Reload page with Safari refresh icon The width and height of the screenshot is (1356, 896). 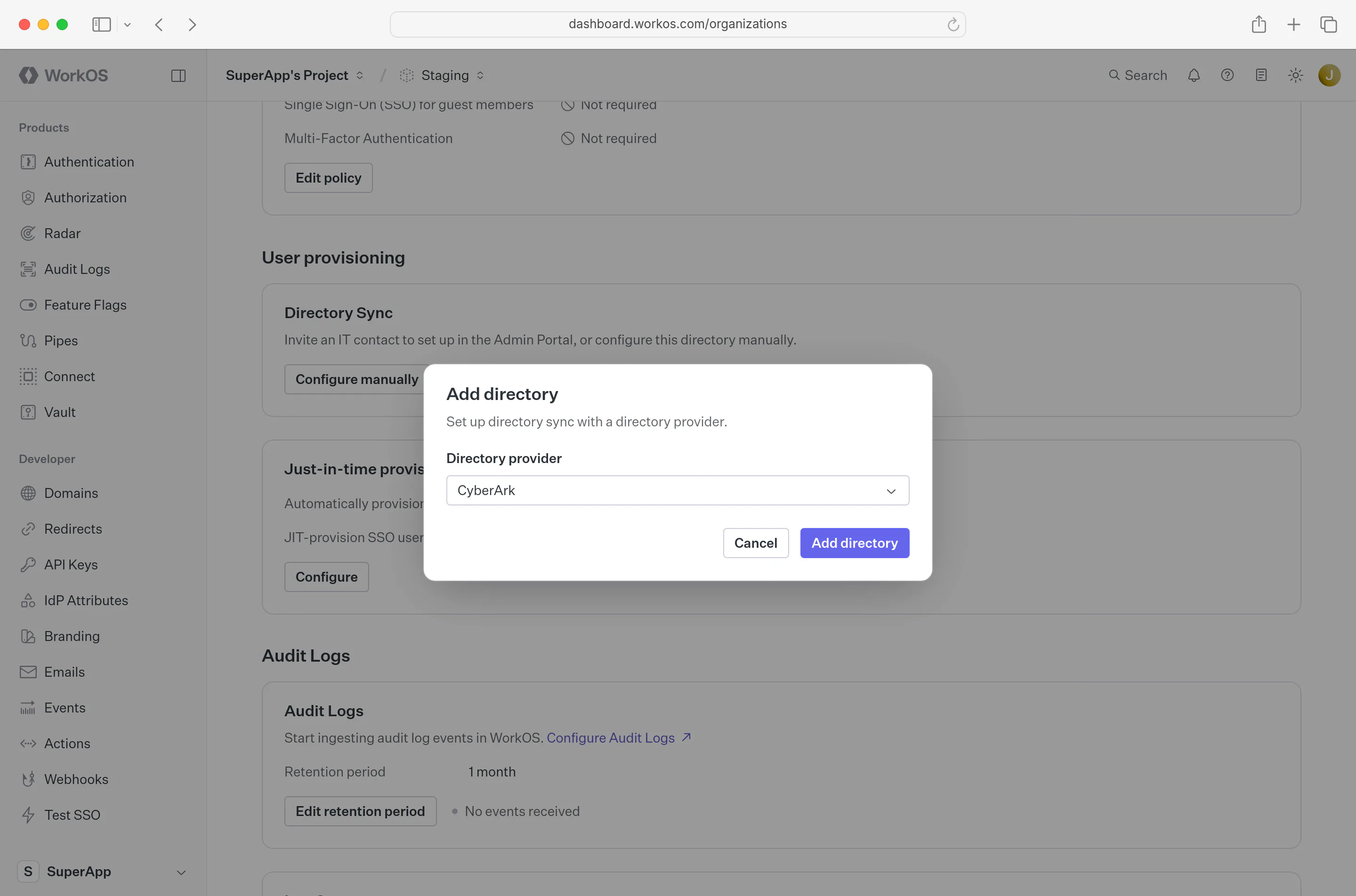tap(952, 24)
